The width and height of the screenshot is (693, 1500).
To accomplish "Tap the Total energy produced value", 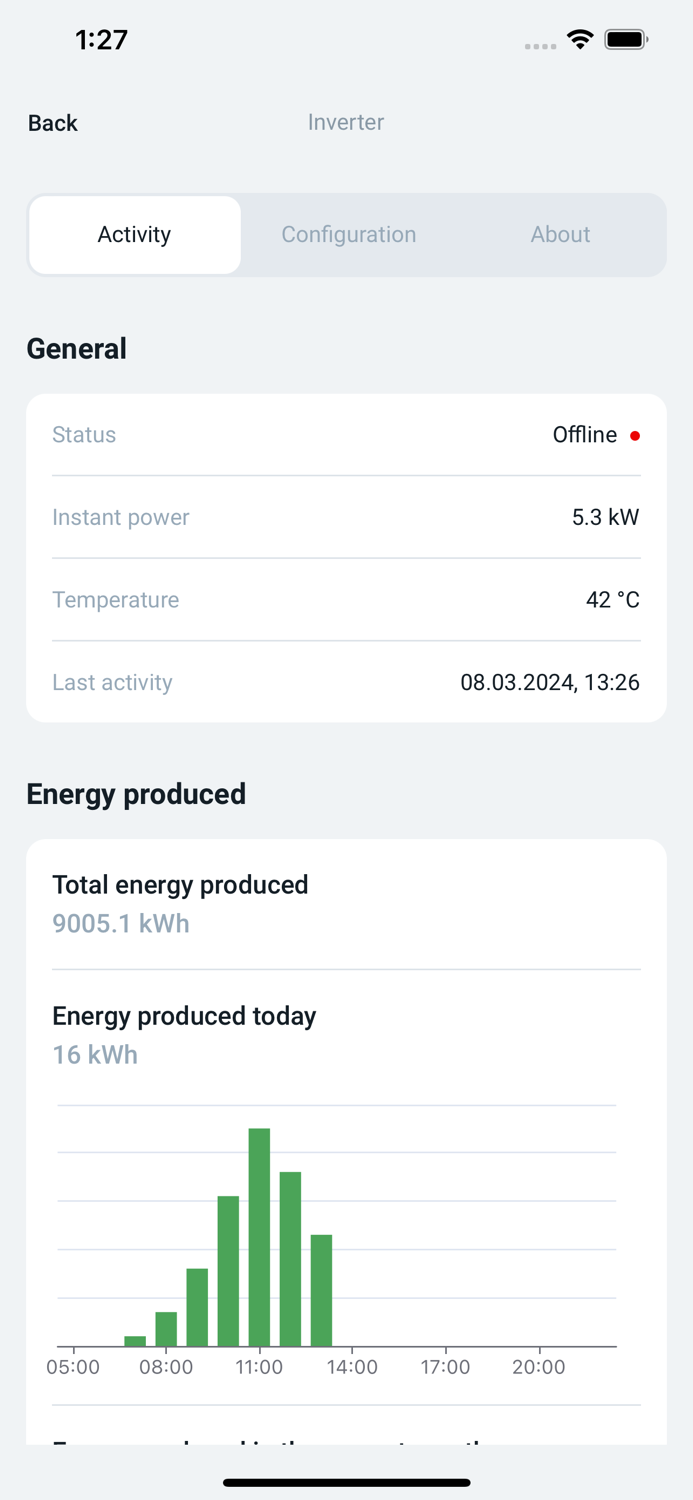I will coord(120,923).
